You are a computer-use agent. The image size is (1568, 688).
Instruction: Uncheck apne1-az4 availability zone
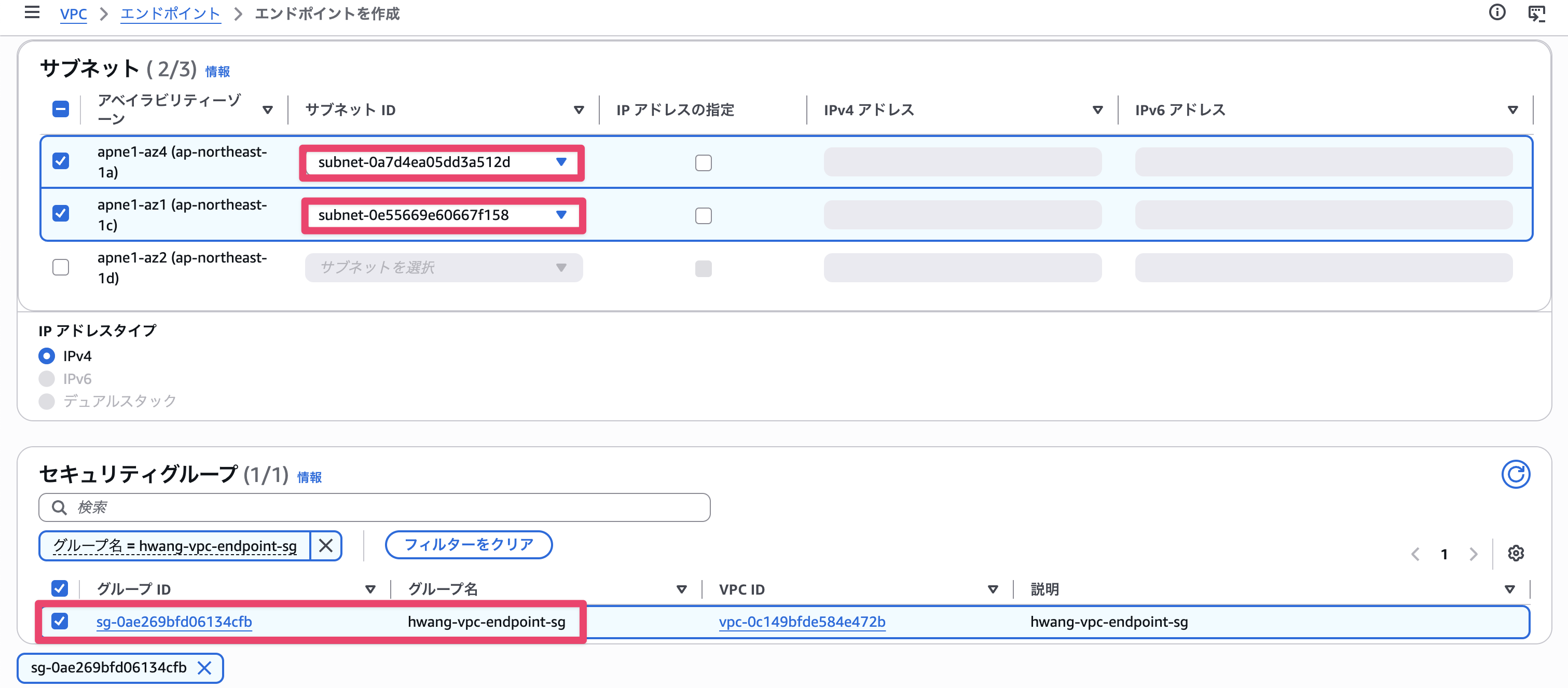pos(60,161)
